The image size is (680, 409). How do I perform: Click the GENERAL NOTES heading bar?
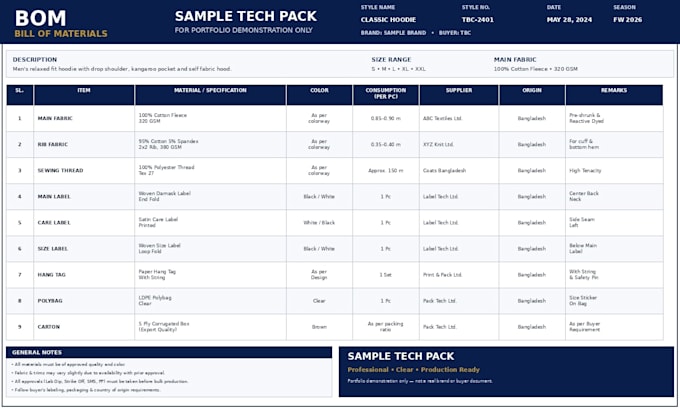169,352
